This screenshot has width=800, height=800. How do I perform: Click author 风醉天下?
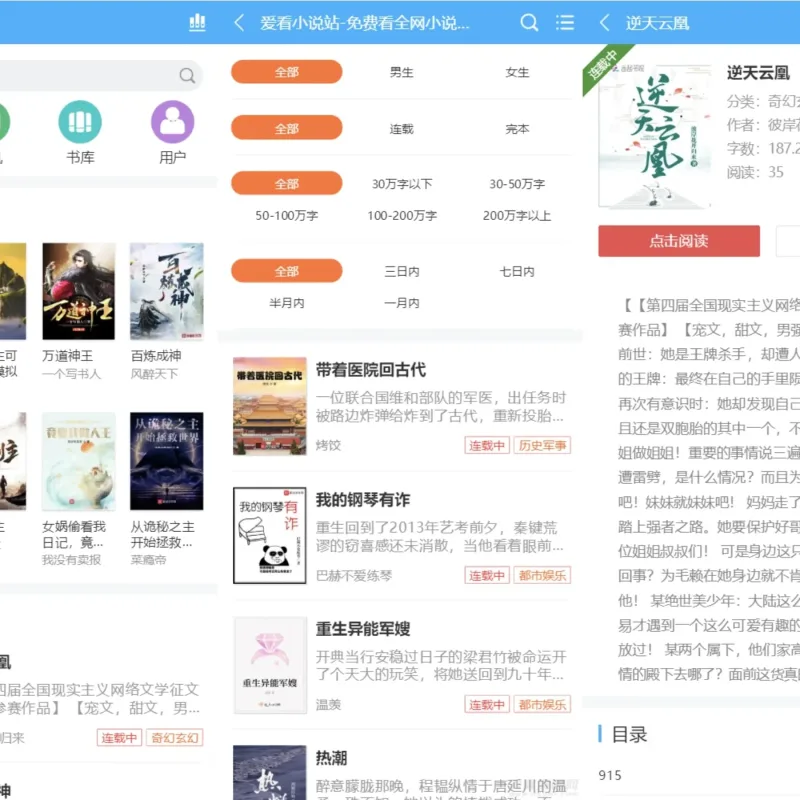click(154, 374)
